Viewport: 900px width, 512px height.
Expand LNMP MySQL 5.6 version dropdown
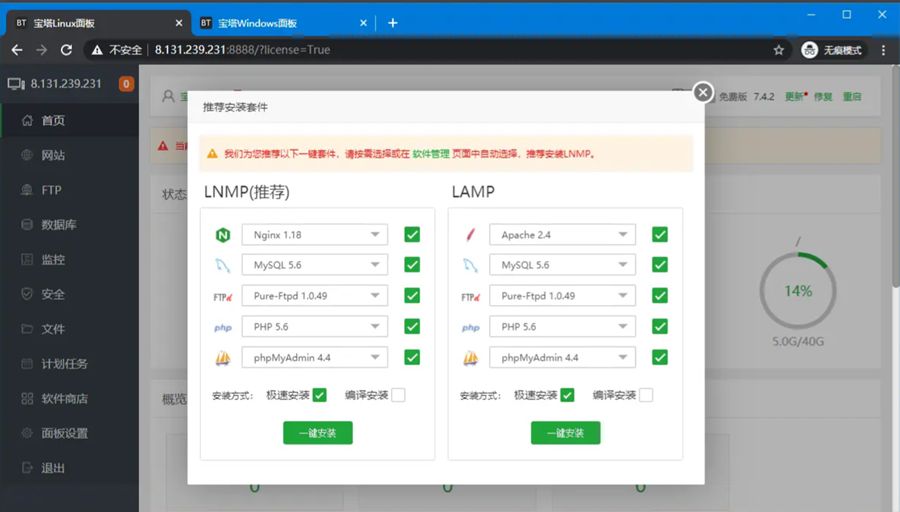pos(314,265)
